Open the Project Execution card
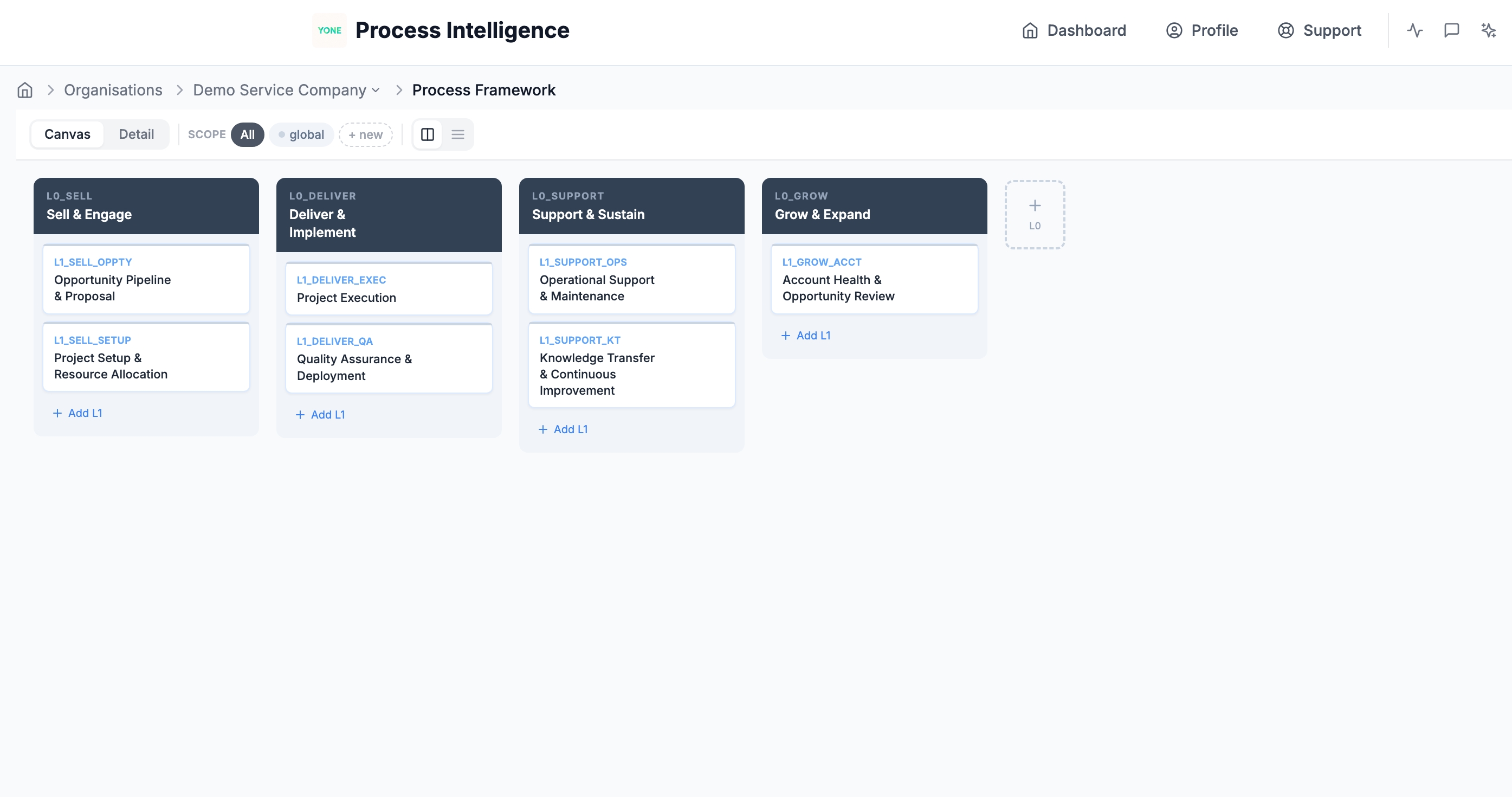The image size is (1512, 797). point(389,288)
